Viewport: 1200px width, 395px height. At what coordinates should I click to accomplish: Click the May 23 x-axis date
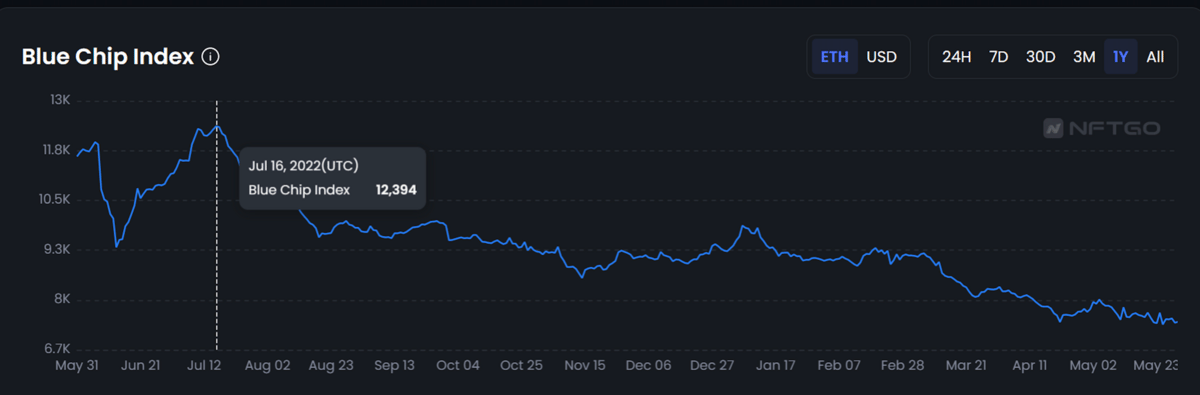(x=1155, y=366)
